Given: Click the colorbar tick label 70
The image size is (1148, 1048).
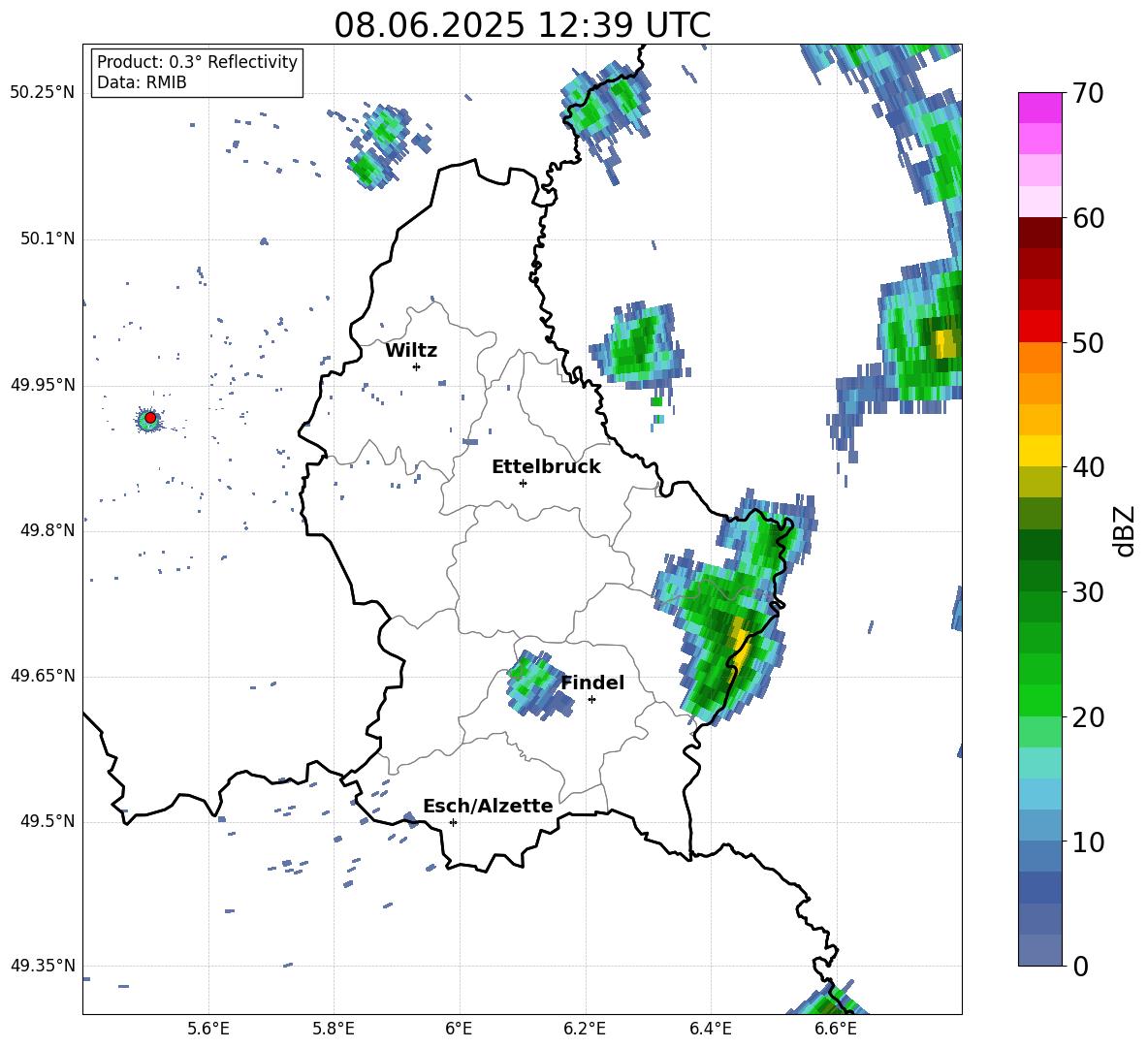Looking at the screenshot, I should [1088, 93].
